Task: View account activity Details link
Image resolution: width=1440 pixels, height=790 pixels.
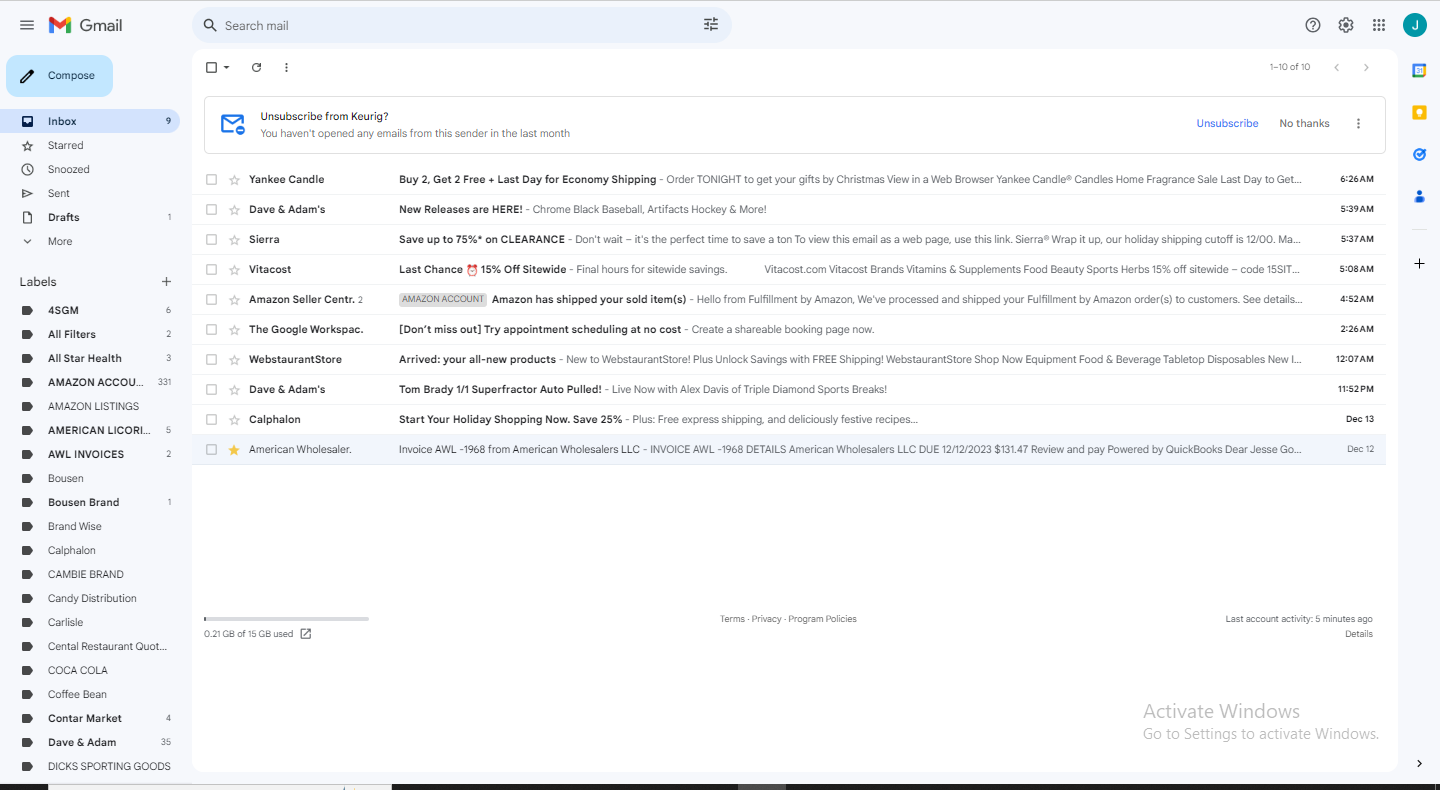Action: pos(1359,634)
